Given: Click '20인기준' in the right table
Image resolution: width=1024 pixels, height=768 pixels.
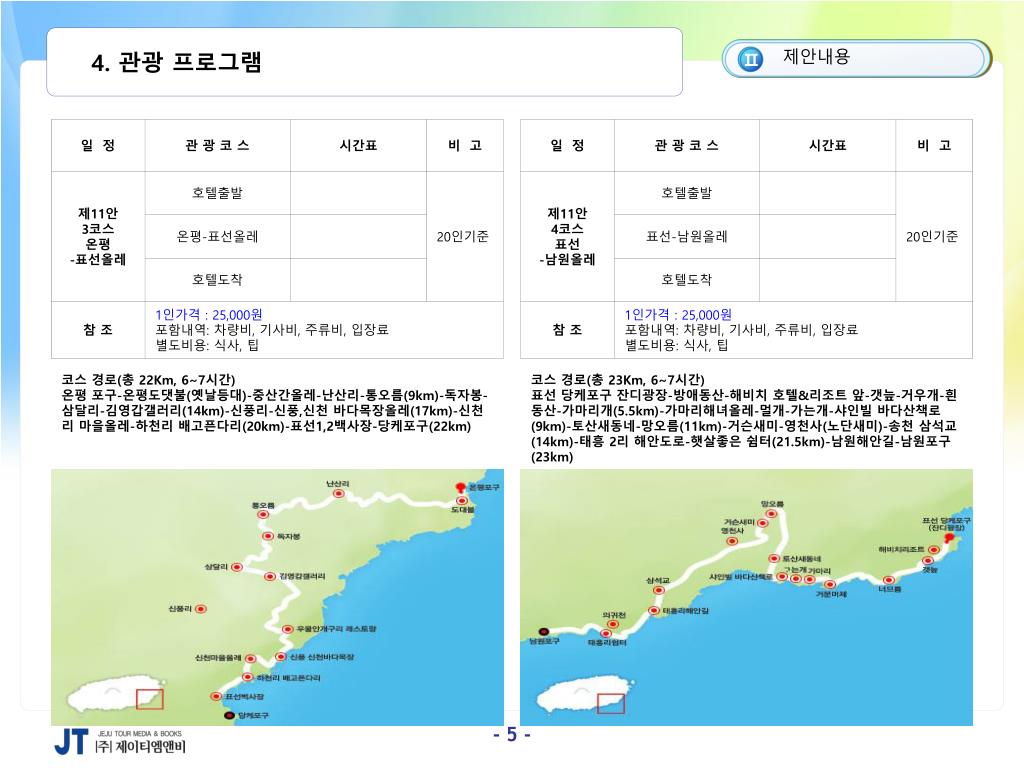Looking at the screenshot, I should (x=932, y=236).
